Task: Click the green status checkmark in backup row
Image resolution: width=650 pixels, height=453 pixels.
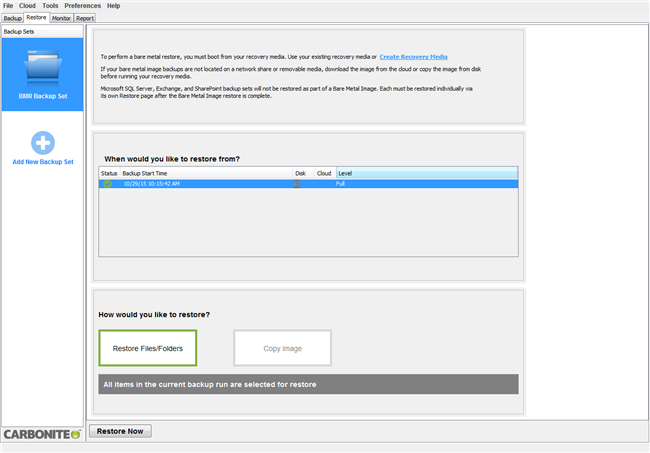Action: click(x=107, y=184)
